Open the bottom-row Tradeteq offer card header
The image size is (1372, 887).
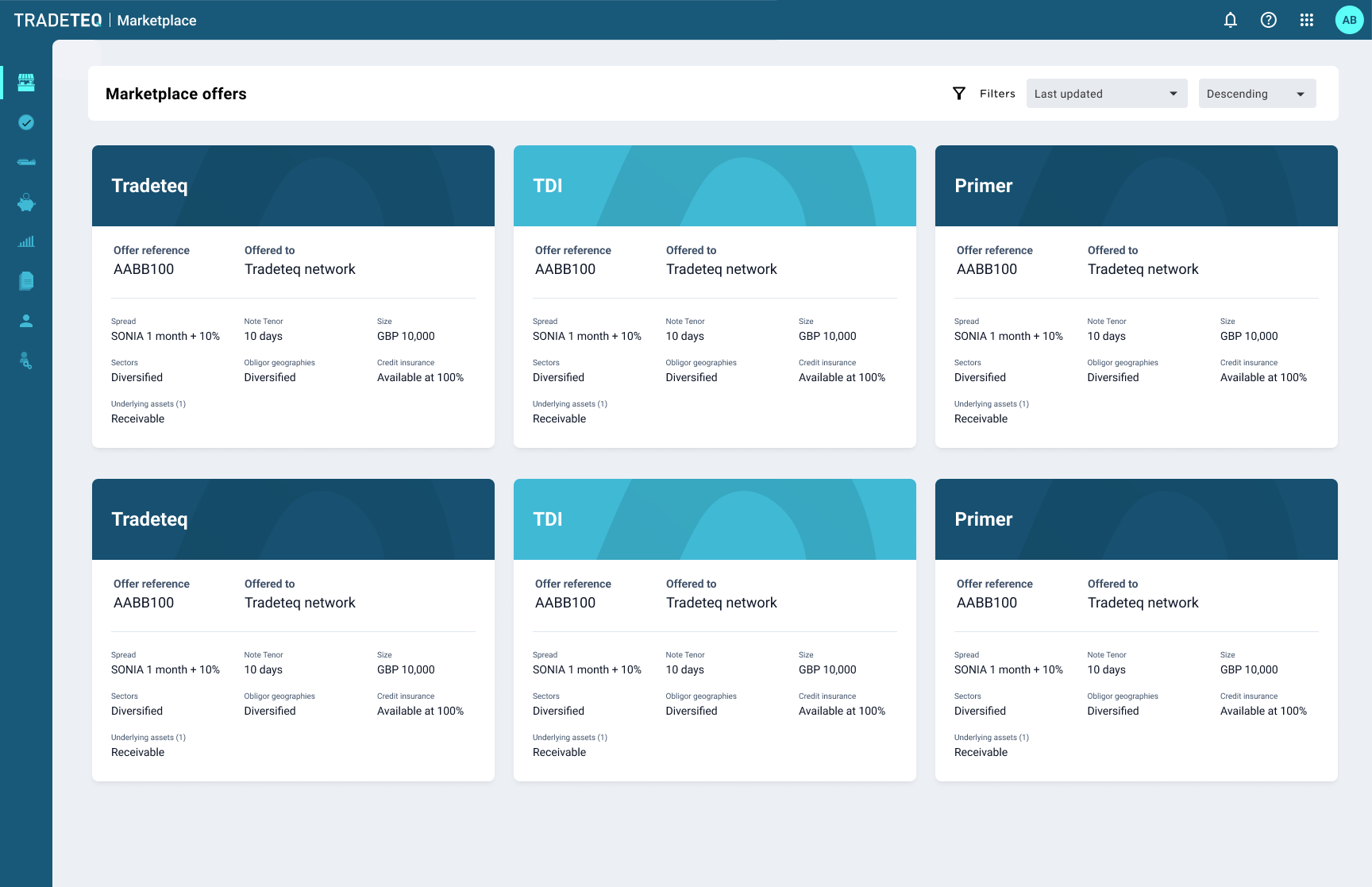point(293,519)
